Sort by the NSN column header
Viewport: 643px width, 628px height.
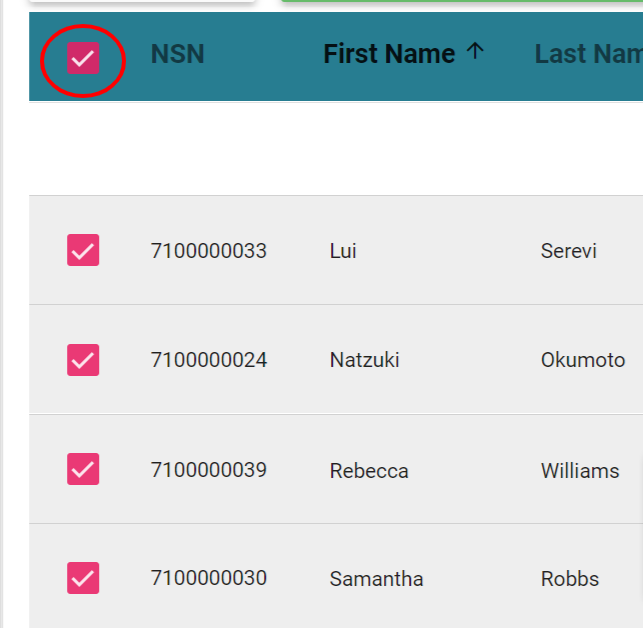(177, 54)
